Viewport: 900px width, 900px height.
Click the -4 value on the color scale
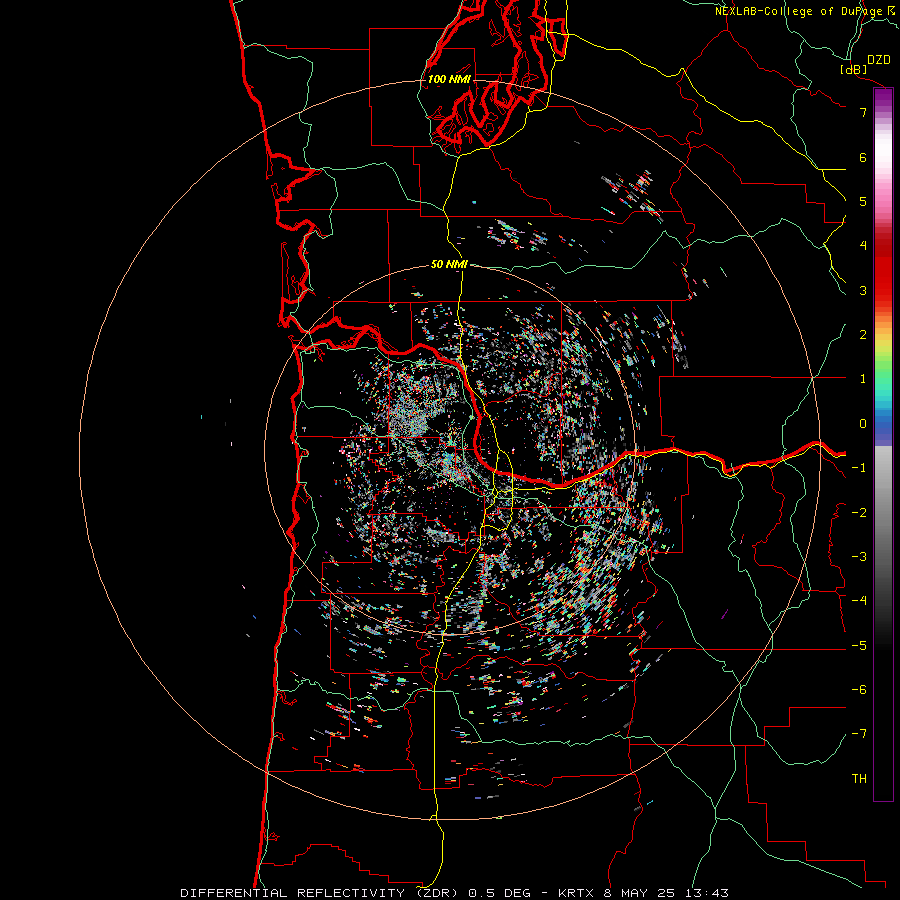pyautogui.click(x=859, y=601)
